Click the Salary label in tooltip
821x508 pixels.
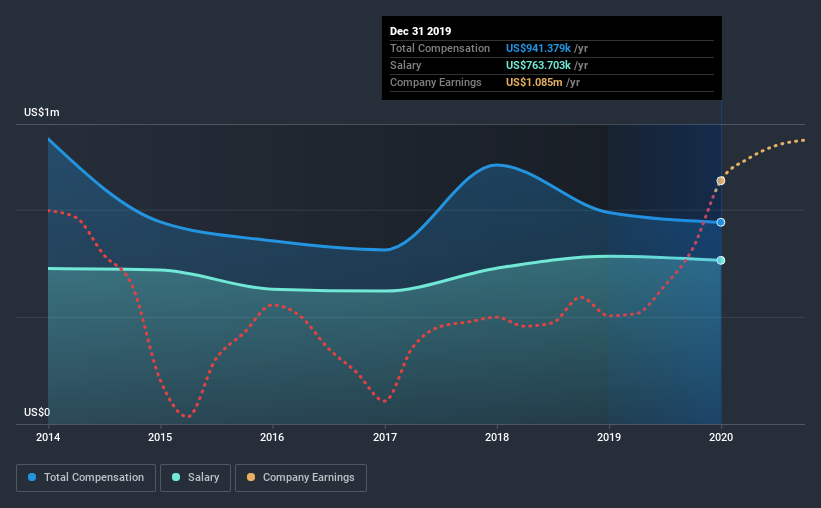point(406,65)
